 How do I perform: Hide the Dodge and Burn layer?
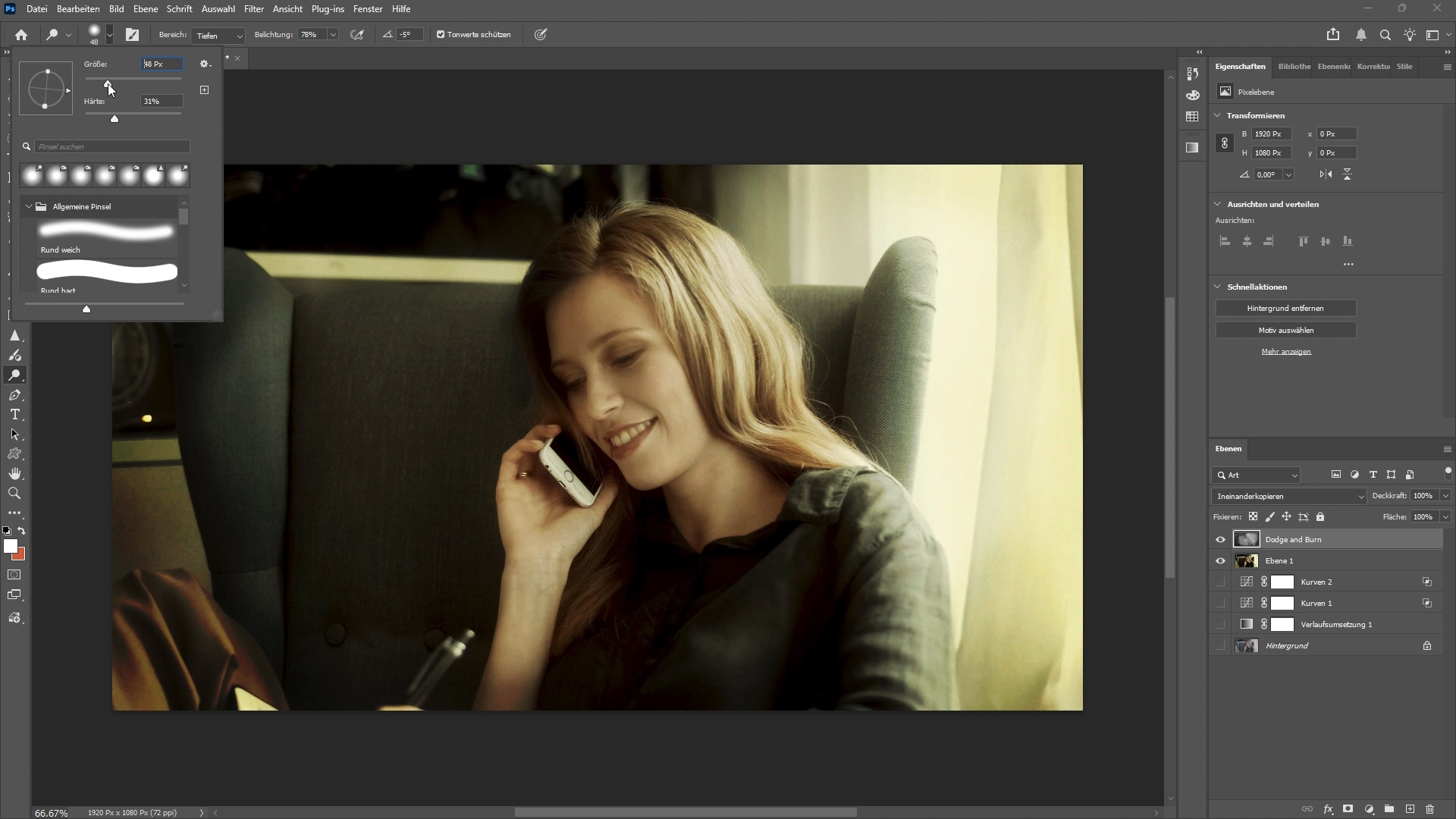pos(1220,540)
